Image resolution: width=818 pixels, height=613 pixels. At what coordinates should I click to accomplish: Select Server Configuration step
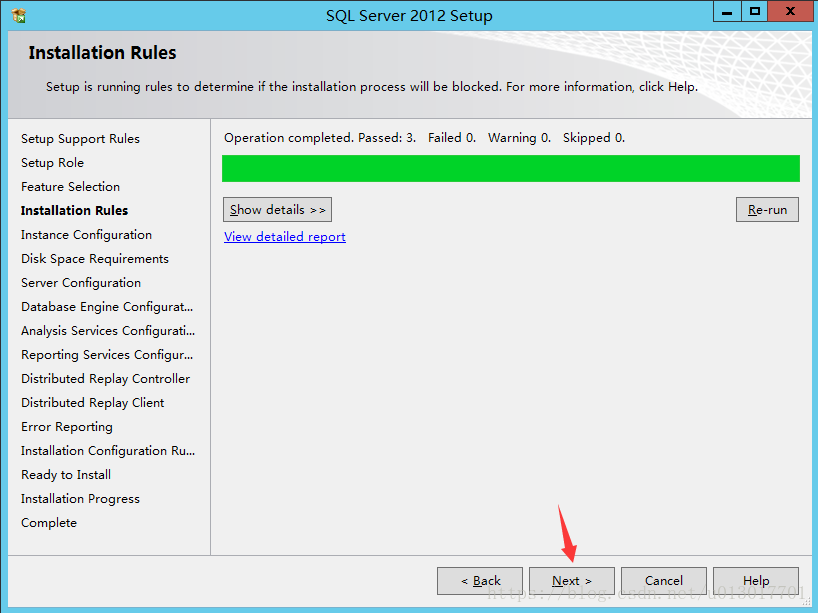[81, 283]
